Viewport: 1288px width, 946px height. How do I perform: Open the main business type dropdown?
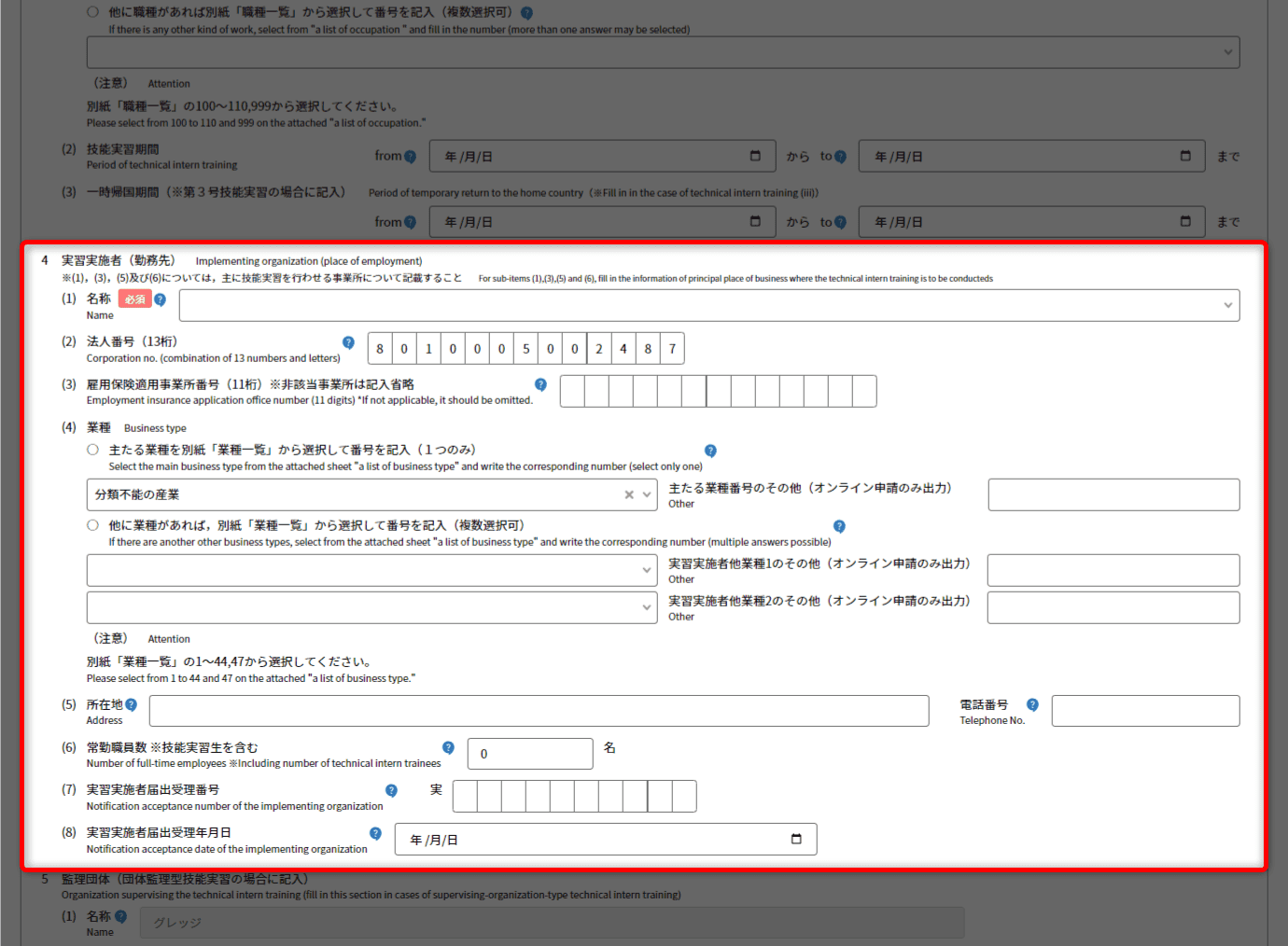pos(647,495)
